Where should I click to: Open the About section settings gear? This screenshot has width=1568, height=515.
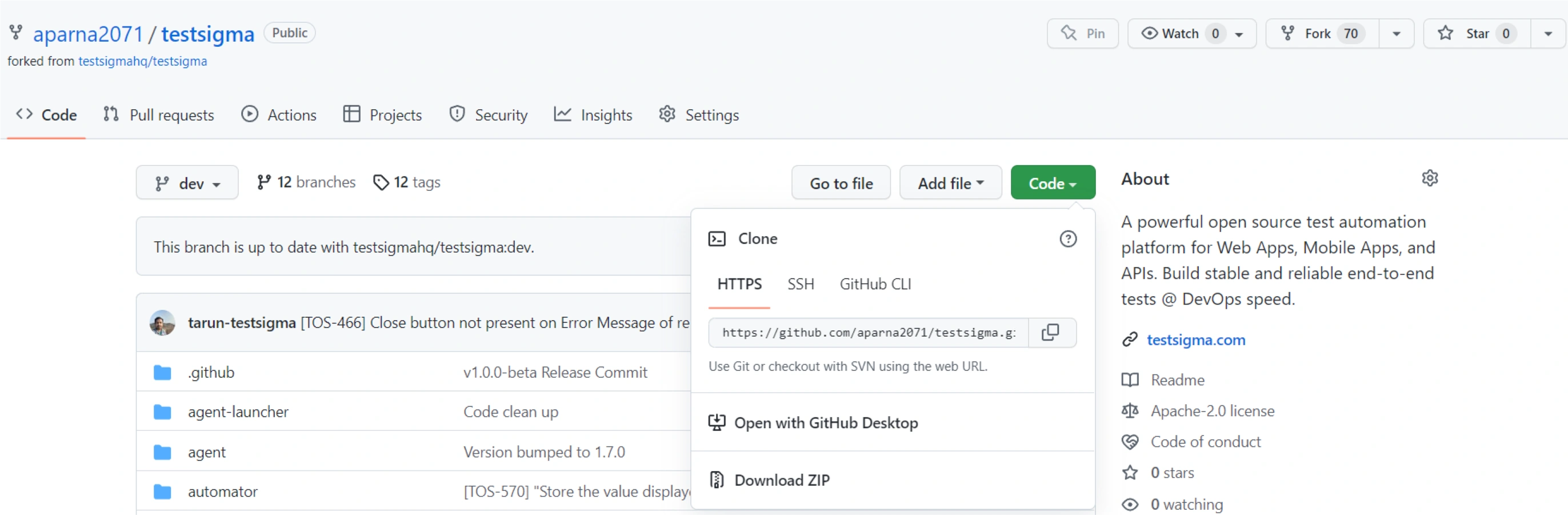coord(1429,178)
